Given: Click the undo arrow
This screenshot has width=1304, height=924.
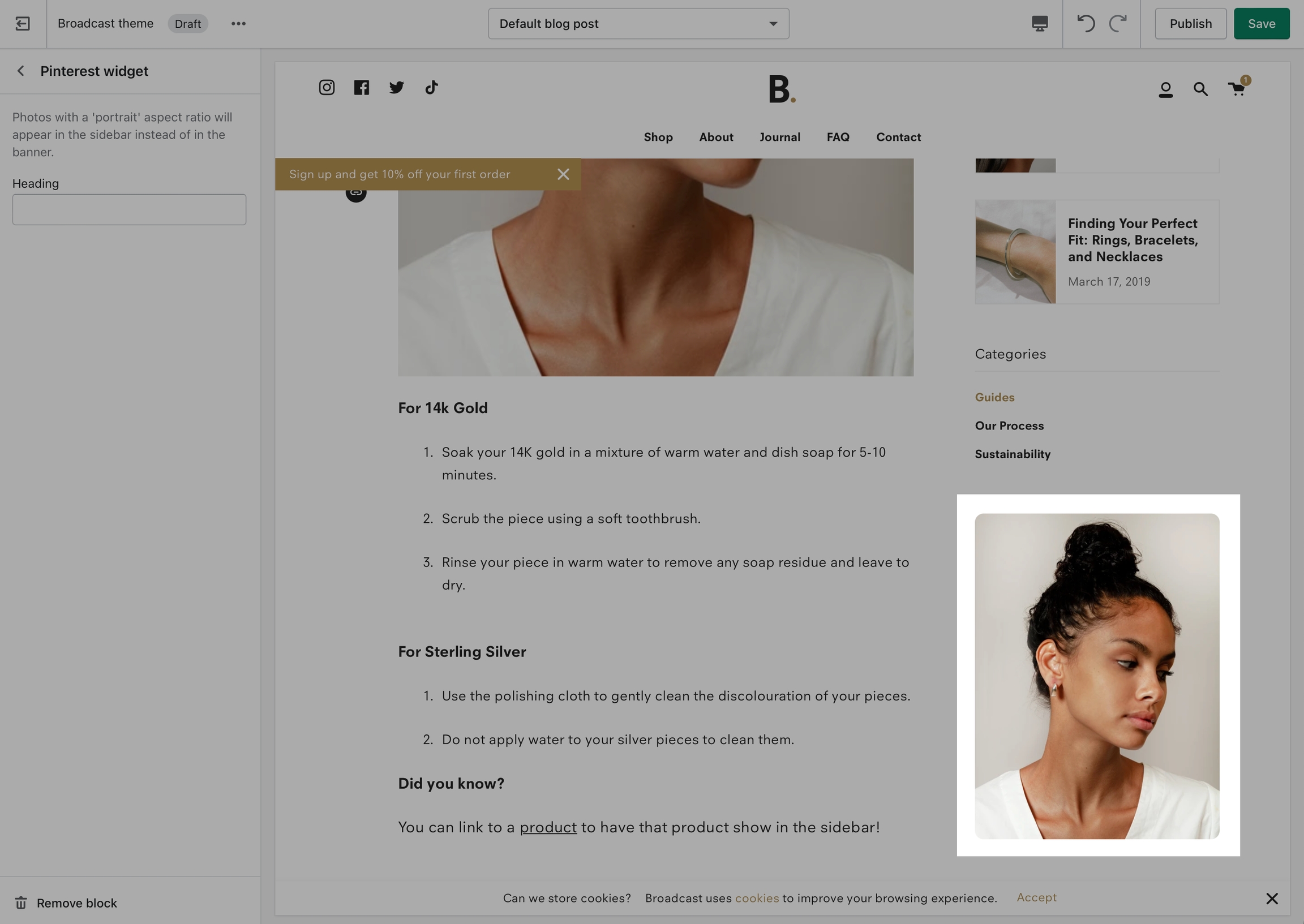Looking at the screenshot, I should (1086, 23).
